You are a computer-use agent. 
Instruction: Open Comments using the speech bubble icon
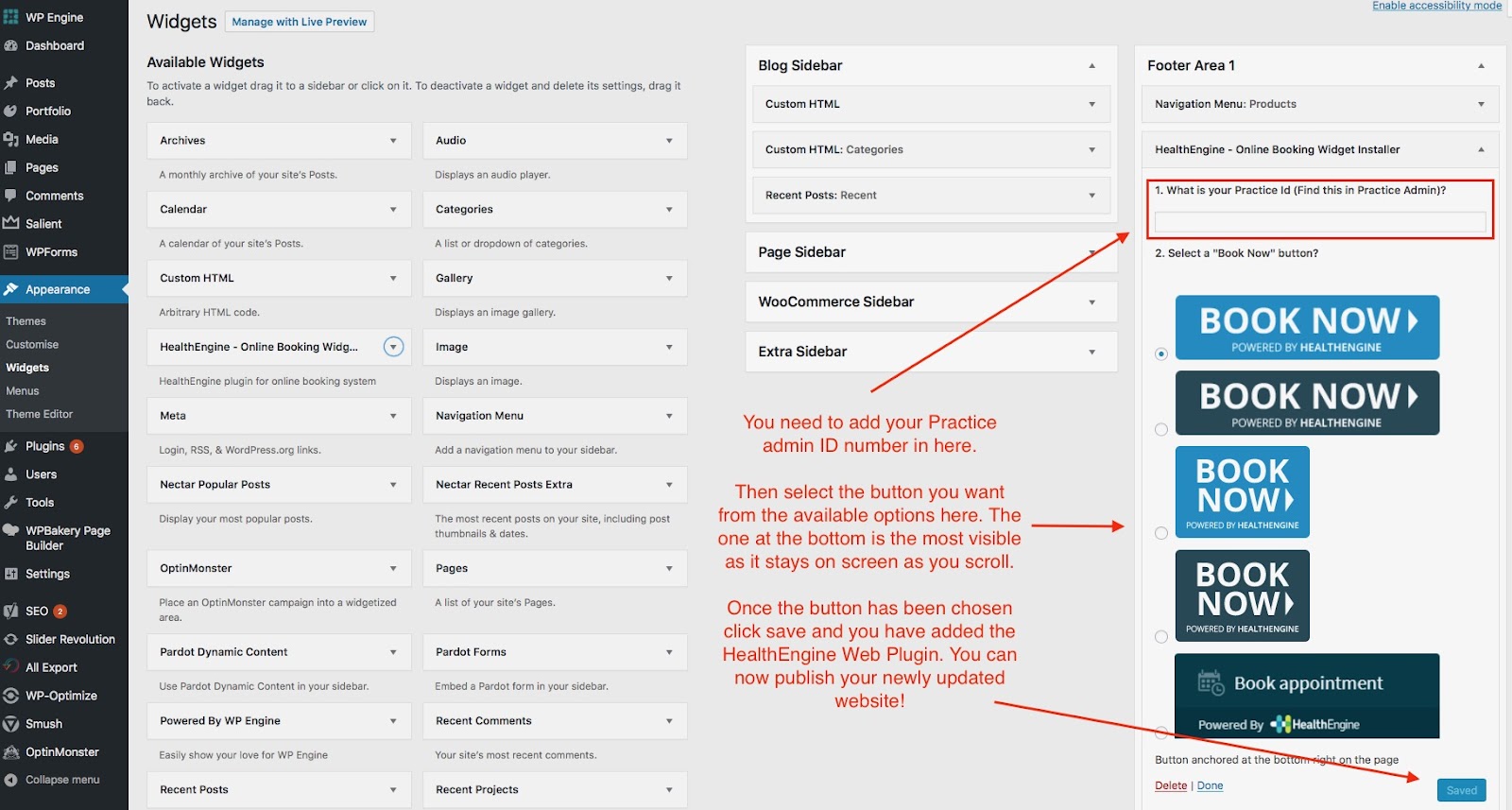tap(11, 196)
